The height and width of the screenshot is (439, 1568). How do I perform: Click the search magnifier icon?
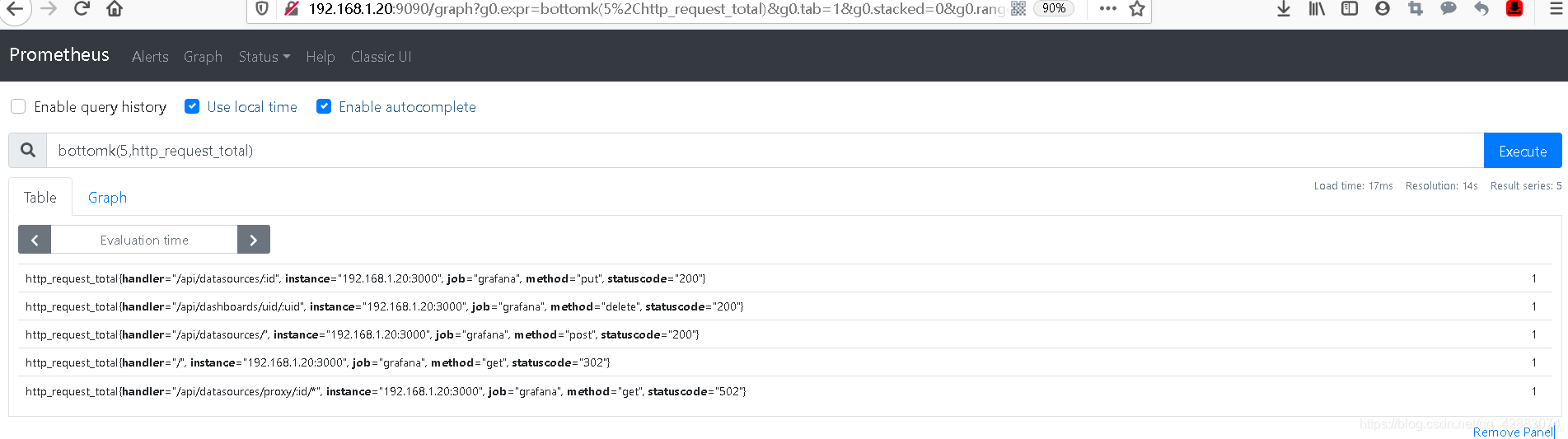pos(28,151)
